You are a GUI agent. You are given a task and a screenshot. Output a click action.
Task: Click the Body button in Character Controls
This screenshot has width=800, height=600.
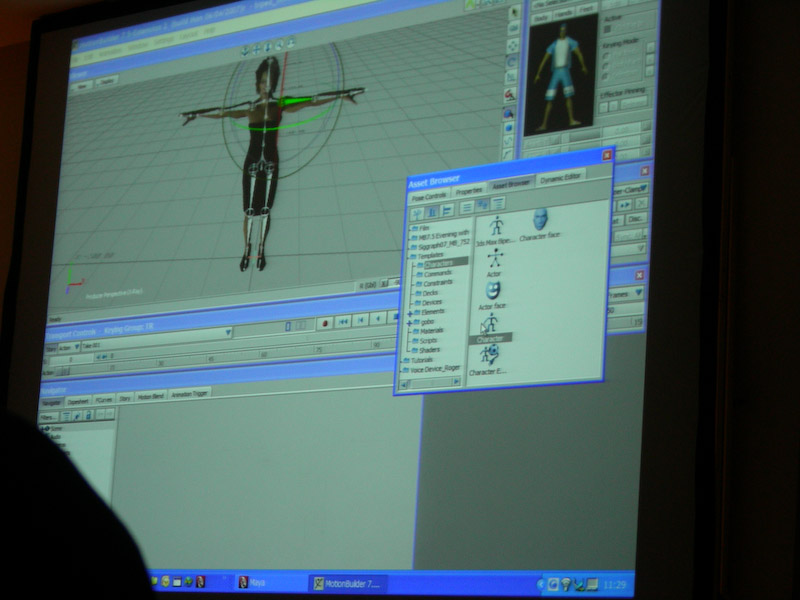(x=541, y=18)
